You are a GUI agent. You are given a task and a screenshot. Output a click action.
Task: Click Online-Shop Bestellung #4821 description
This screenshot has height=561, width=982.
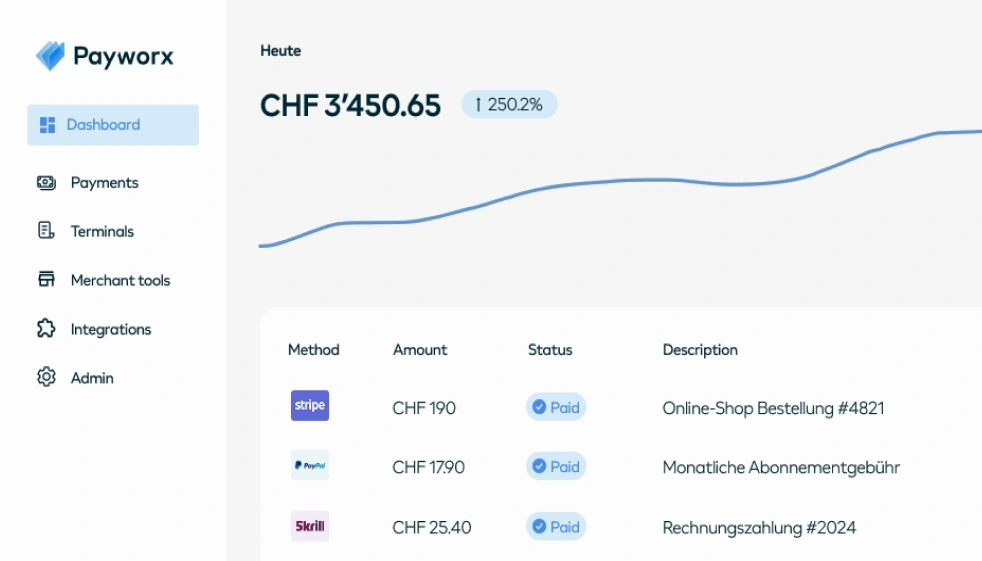coord(773,408)
